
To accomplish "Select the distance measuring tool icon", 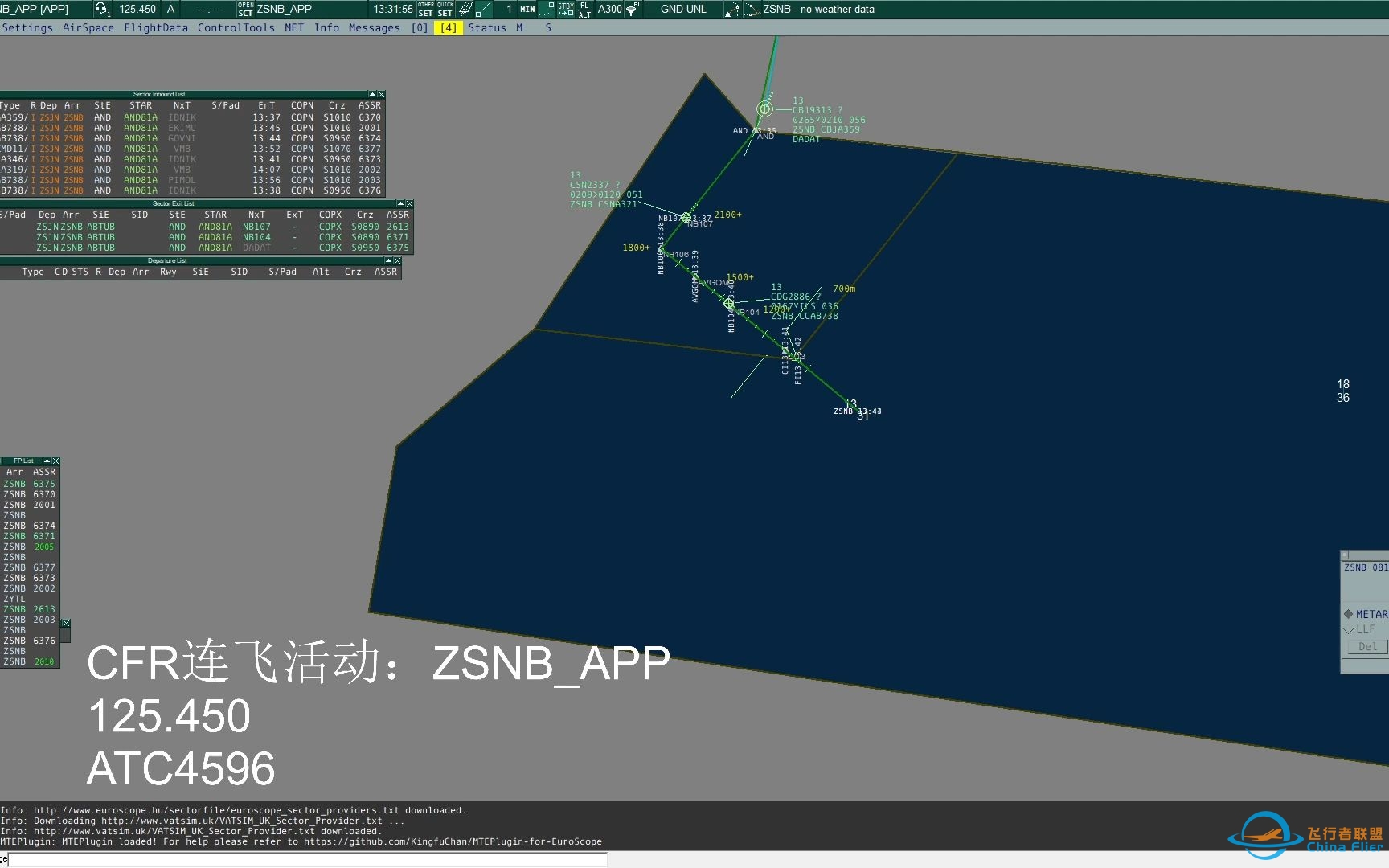I will tap(483, 9).
